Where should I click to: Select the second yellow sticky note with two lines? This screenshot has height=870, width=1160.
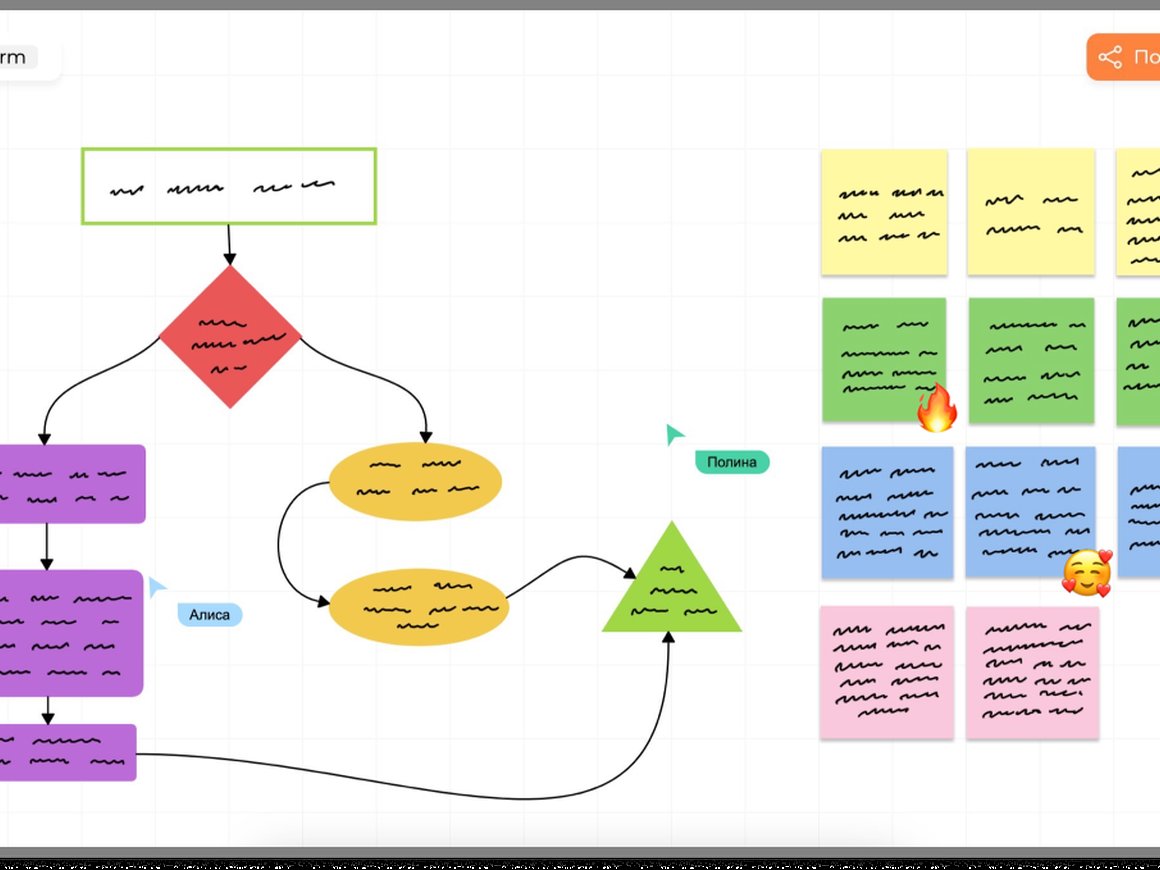1030,212
